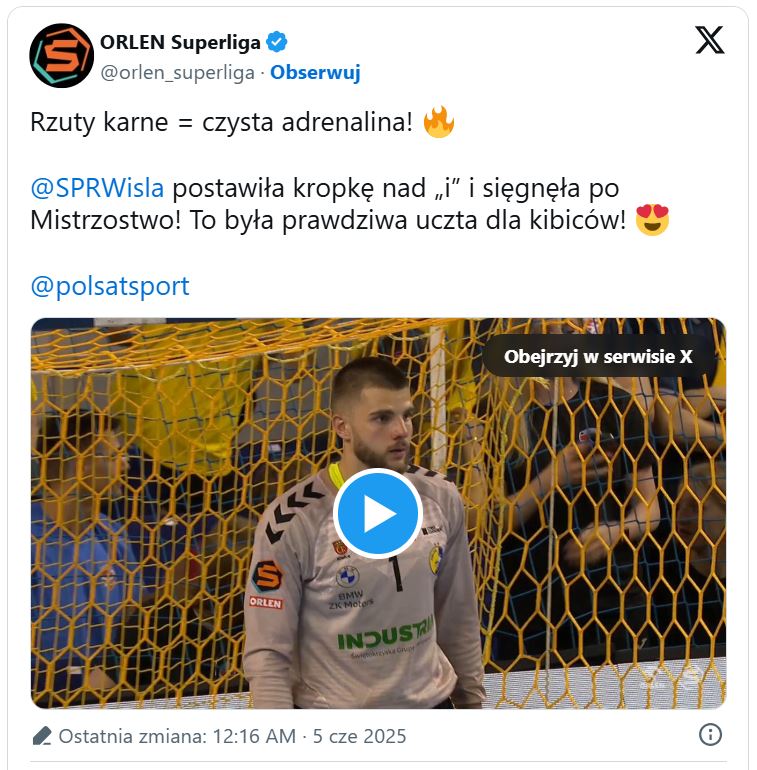
Task: Click the heart-eyes emoji
Action: click(652, 220)
